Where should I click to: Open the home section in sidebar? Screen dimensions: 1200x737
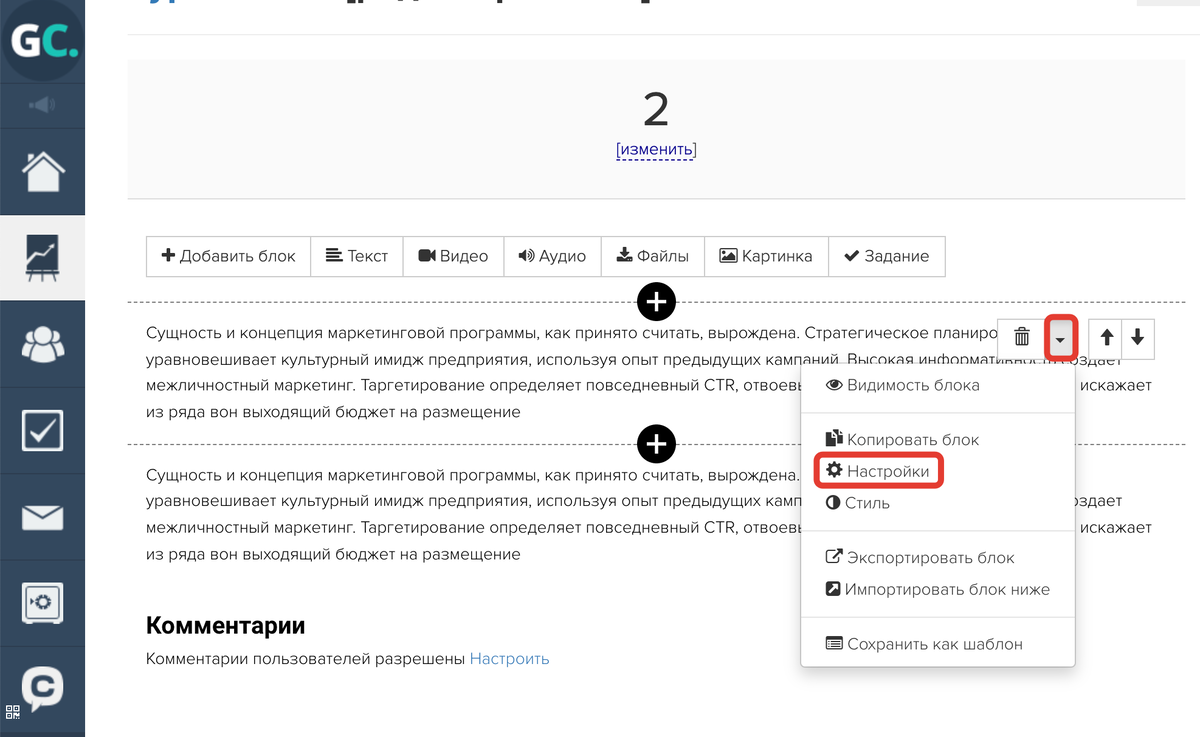click(42, 171)
